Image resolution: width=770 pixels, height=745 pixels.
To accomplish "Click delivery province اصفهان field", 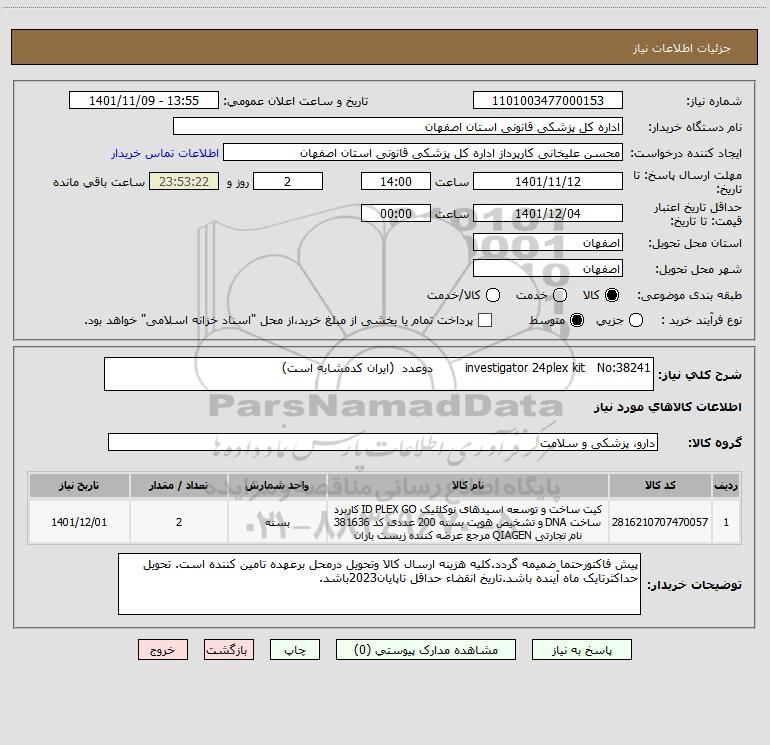I will click(x=548, y=243).
